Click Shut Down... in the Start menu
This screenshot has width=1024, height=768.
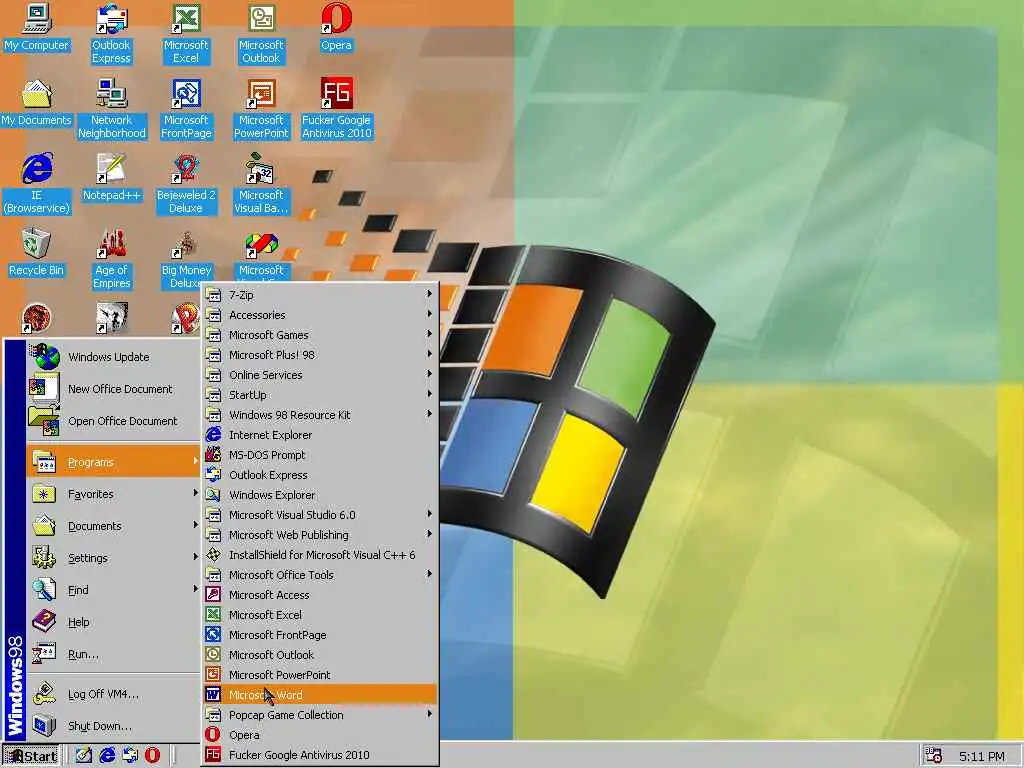point(113,726)
